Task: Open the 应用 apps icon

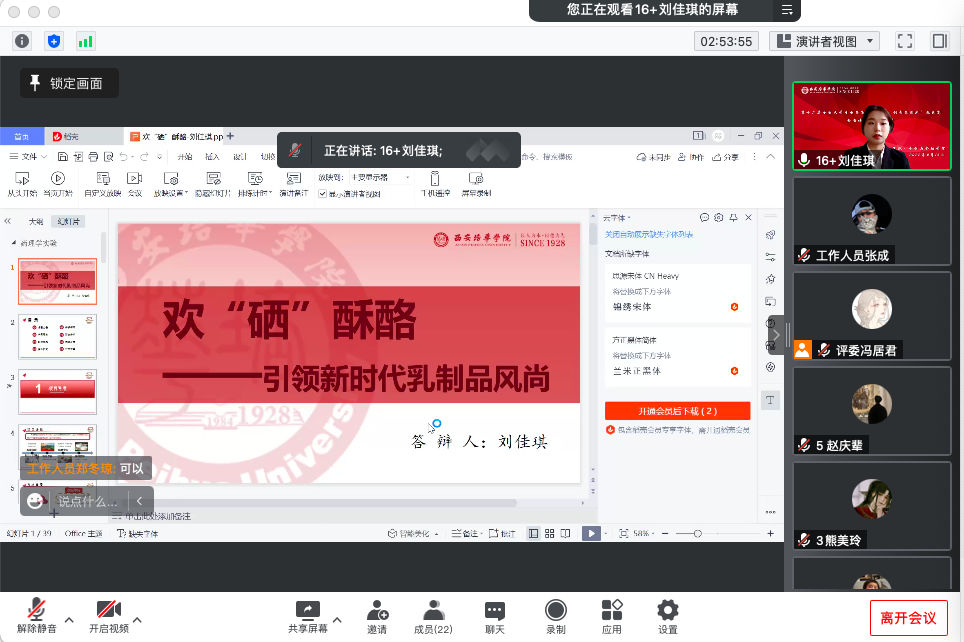Action: pyautogui.click(x=612, y=616)
